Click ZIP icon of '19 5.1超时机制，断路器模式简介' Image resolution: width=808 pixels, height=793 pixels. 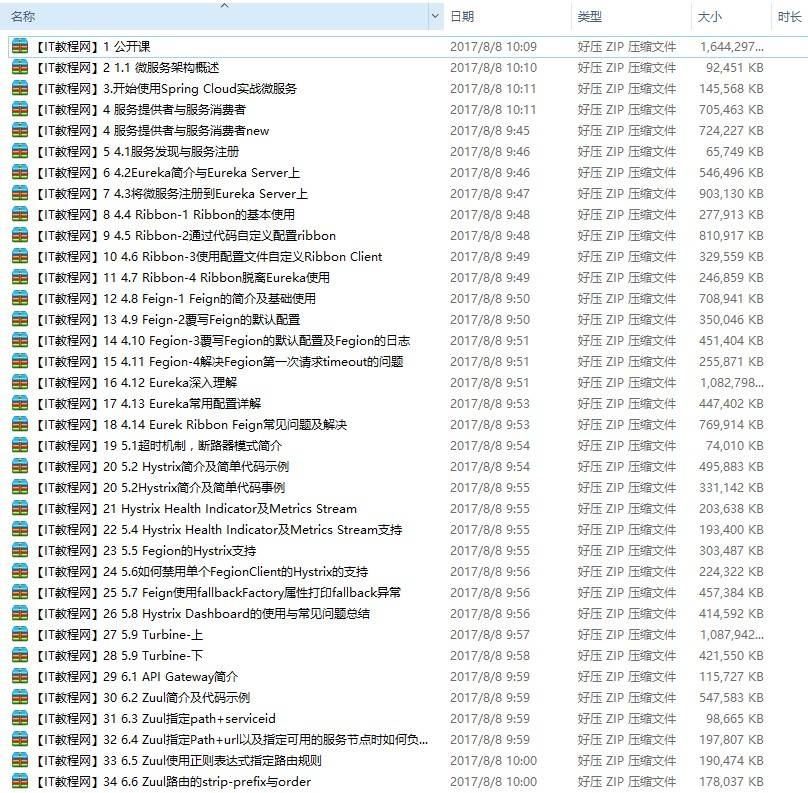click(x=20, y=446)
